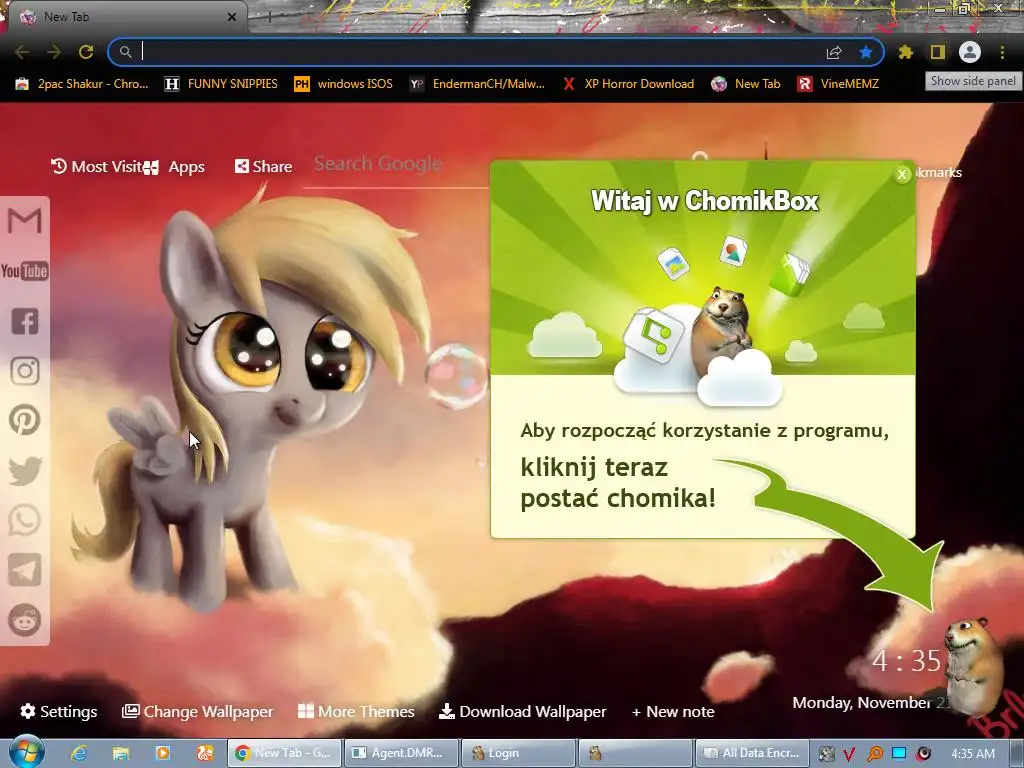Click Download Wallpaper

pos(522,711)
